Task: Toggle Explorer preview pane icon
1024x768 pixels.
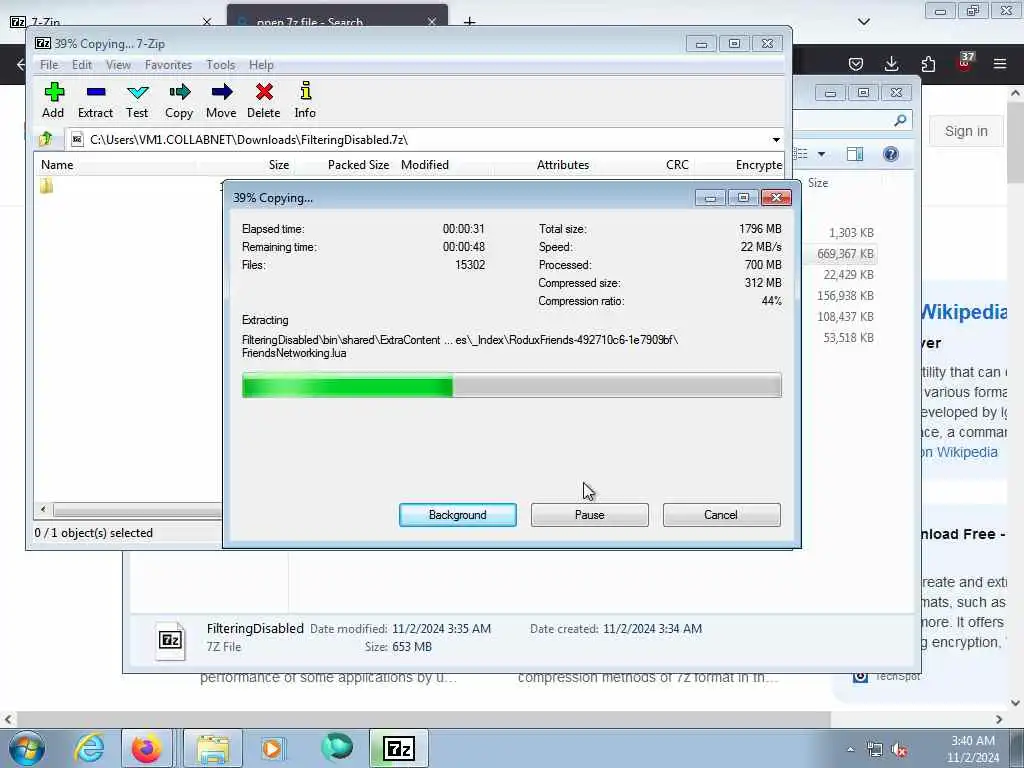Action: tap(855, 154)
